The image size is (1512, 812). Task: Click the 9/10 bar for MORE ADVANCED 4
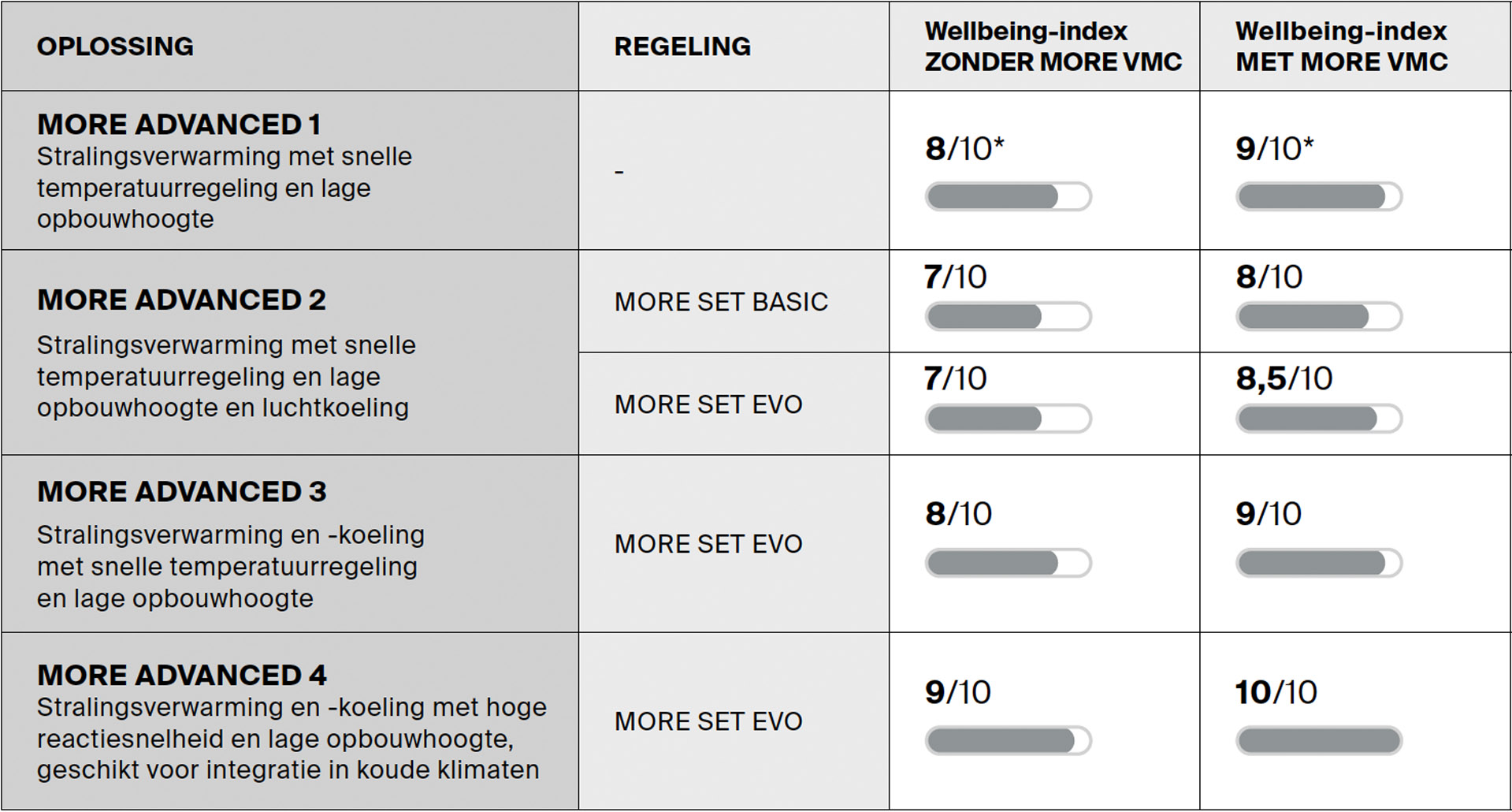(1008, 740)
